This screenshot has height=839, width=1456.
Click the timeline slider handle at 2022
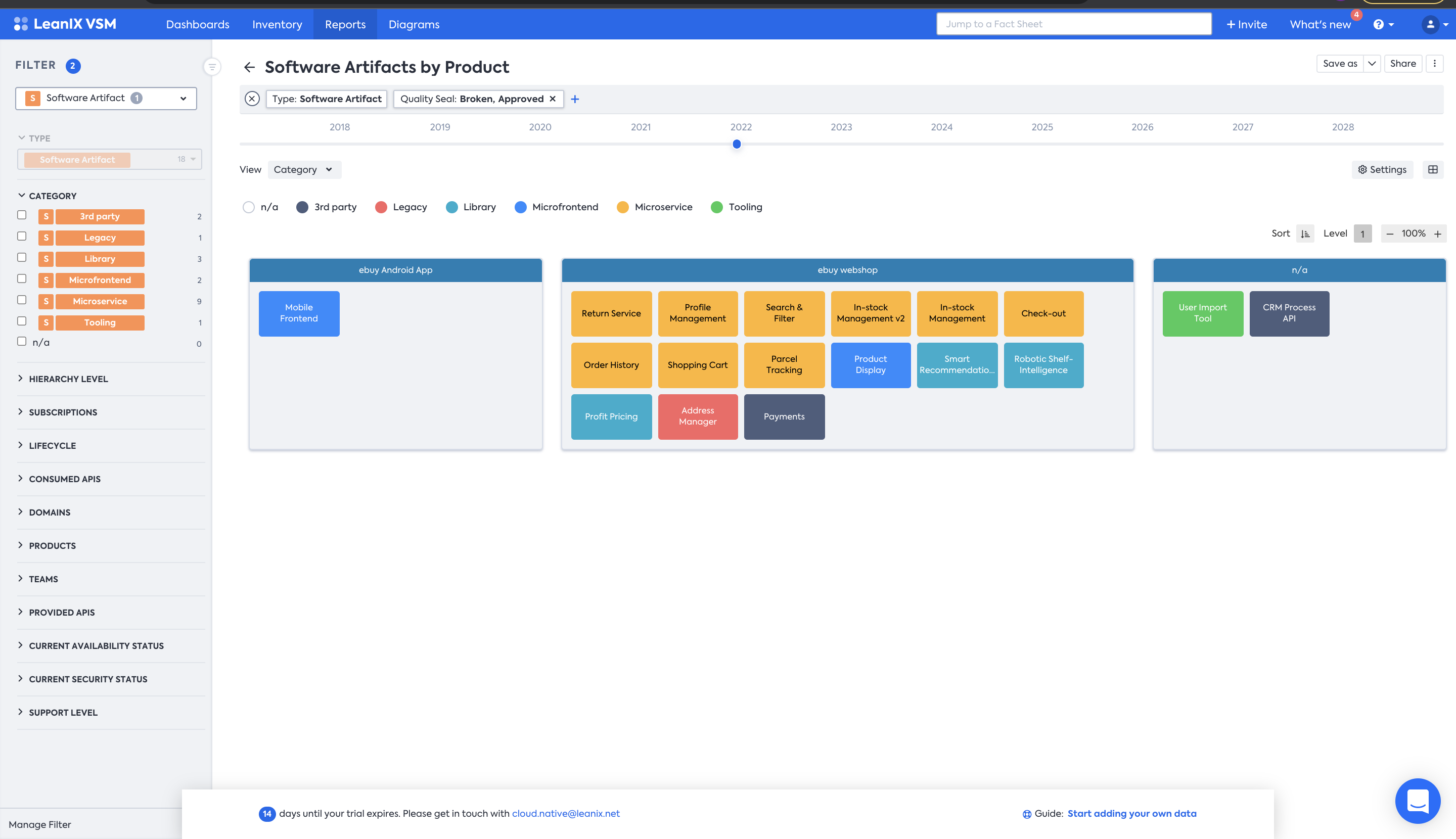point(737,144)
